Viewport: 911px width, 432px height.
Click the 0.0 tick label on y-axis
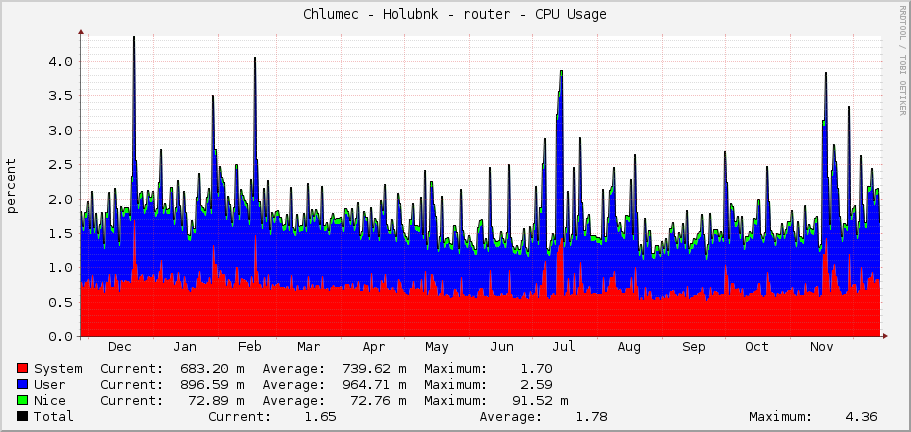coord(60,337)
